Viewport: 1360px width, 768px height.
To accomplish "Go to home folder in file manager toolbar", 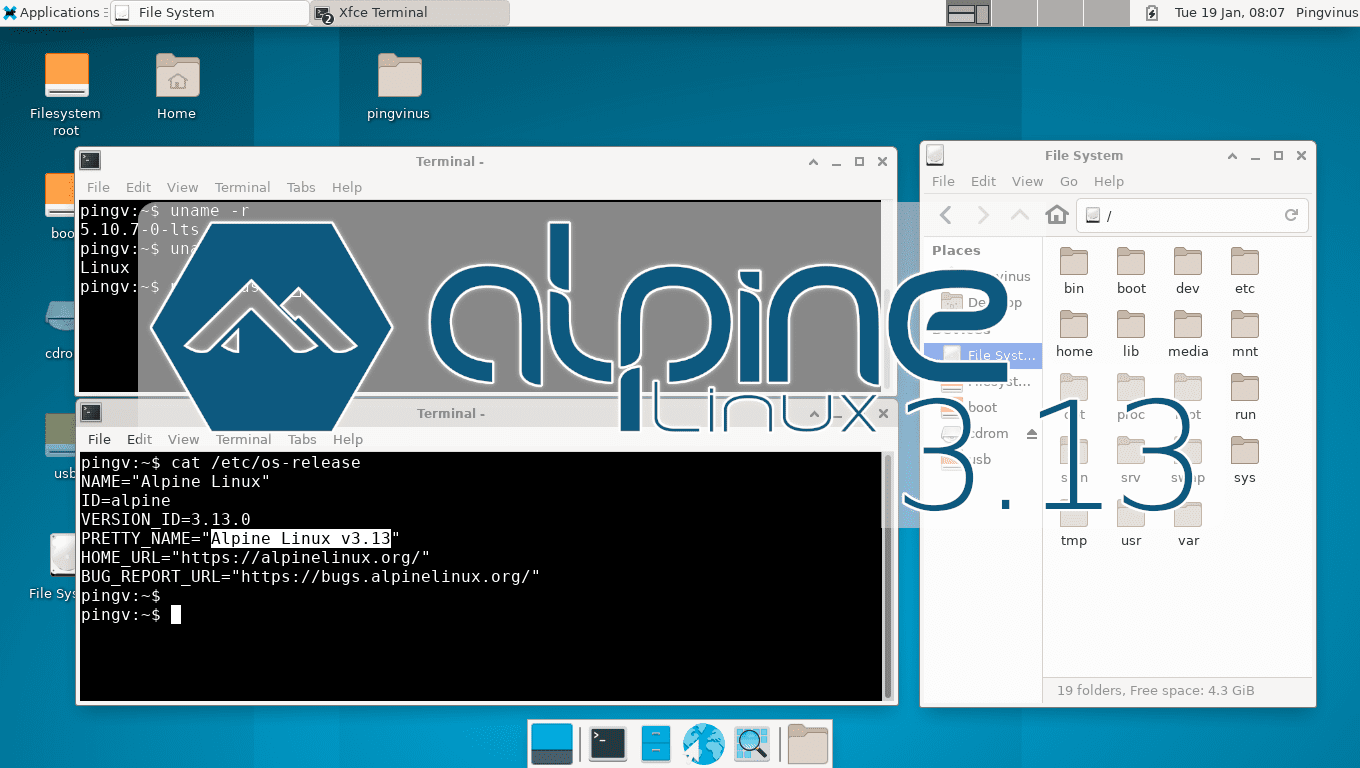I will point(1056,215).
